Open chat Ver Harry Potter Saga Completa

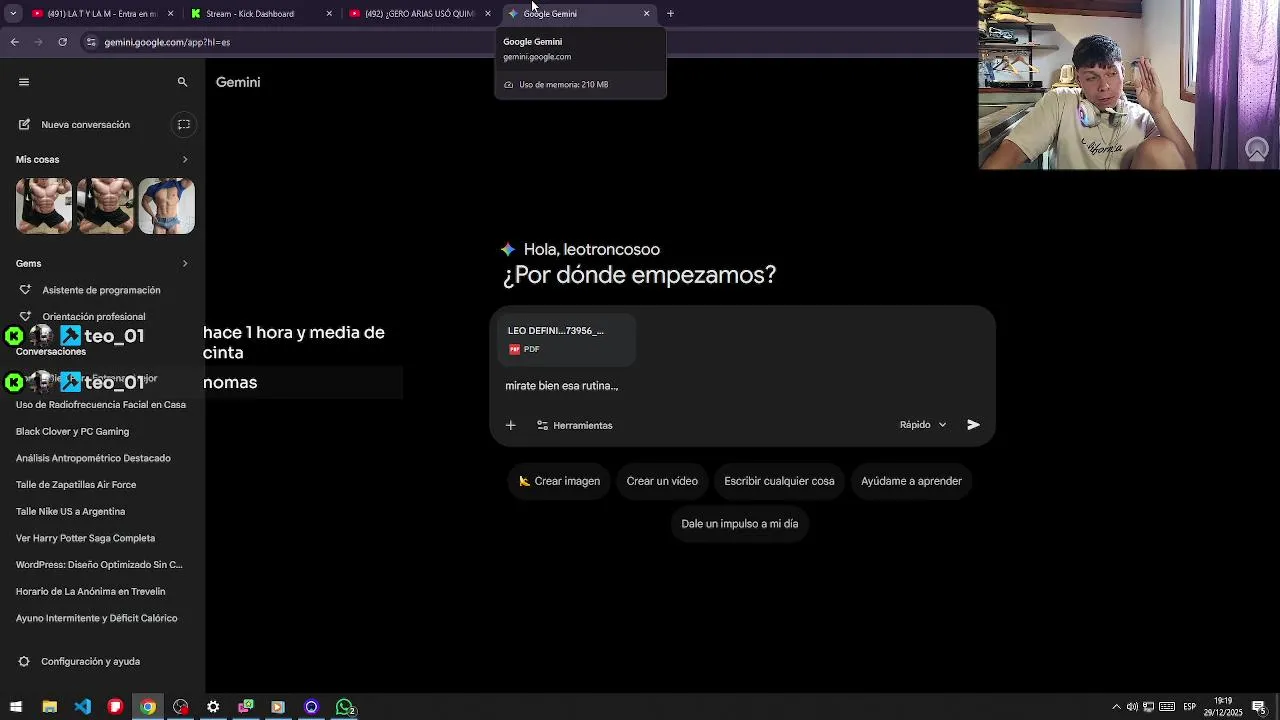[85, 538]
